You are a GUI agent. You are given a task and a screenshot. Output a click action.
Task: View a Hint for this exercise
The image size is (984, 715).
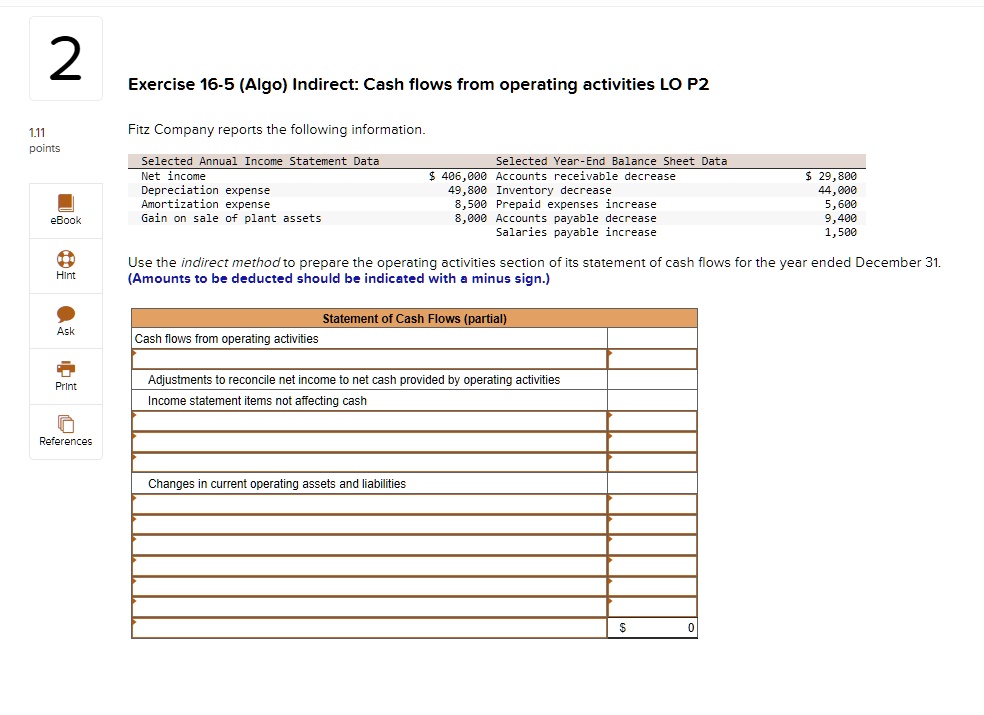point(65,265)
